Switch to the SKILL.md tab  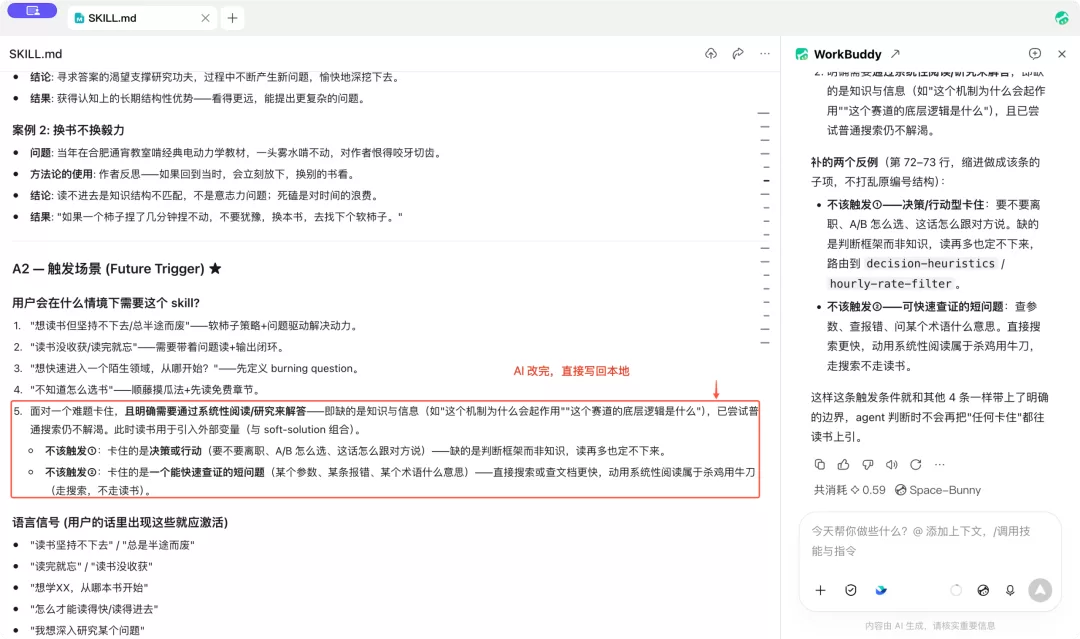click(x=141, y=18)
